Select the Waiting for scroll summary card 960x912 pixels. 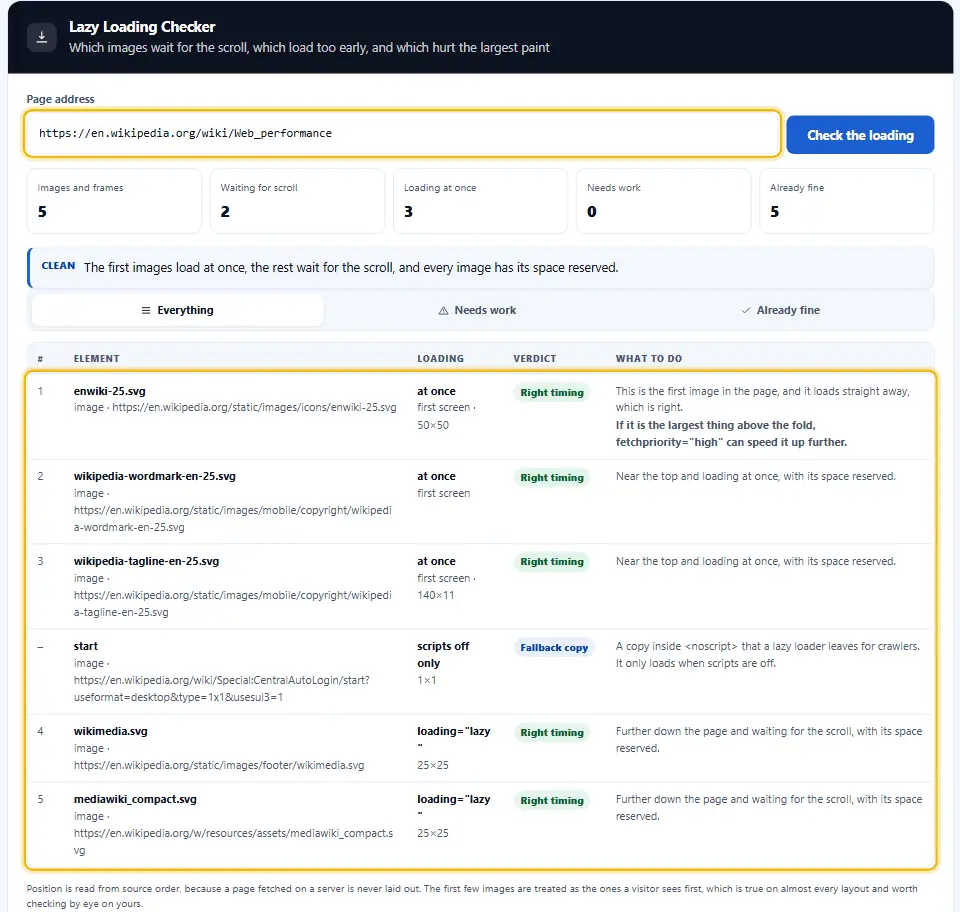point(298,201)
